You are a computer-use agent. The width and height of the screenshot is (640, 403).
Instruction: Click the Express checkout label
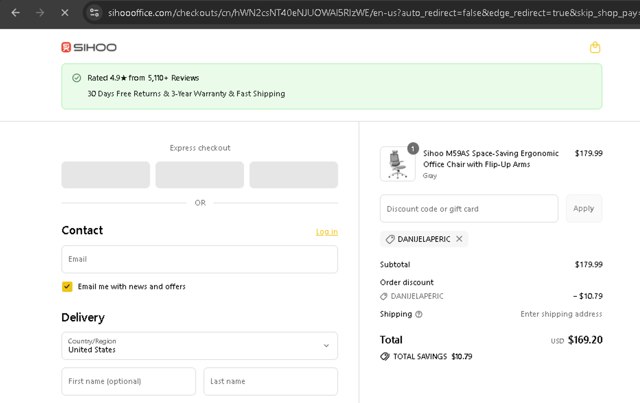tap(200, 148)
